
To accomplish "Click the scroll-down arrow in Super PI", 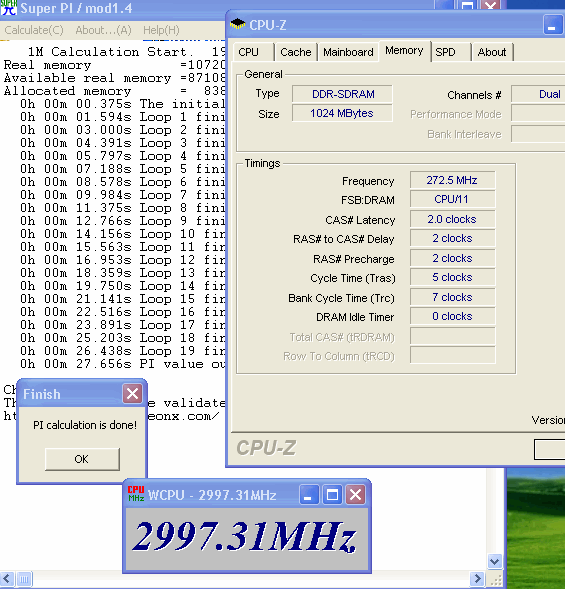I will pyautogui.click(x=495, y=562).
